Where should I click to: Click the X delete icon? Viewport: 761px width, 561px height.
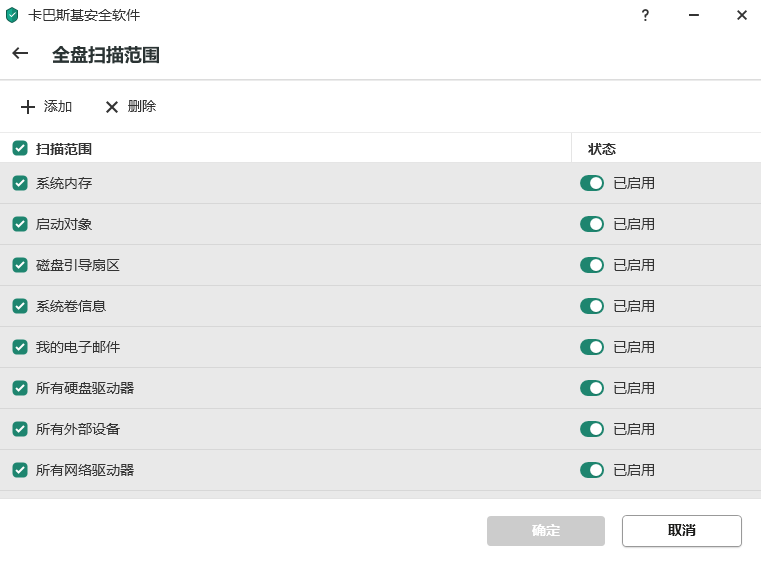pos(112,107)
